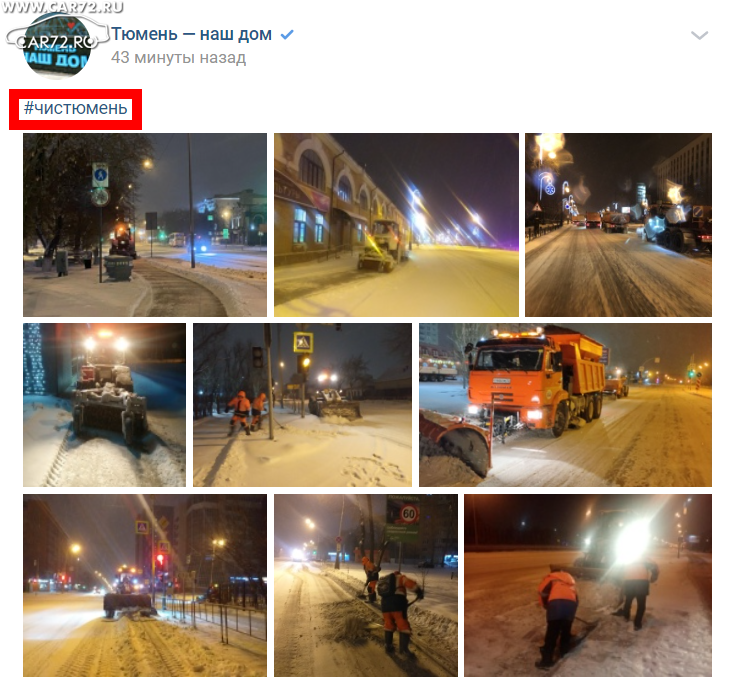This screenshot has height=692, width=734.
Task: Open photo of workers near traffic light
Action: click(x=302, y=405)
